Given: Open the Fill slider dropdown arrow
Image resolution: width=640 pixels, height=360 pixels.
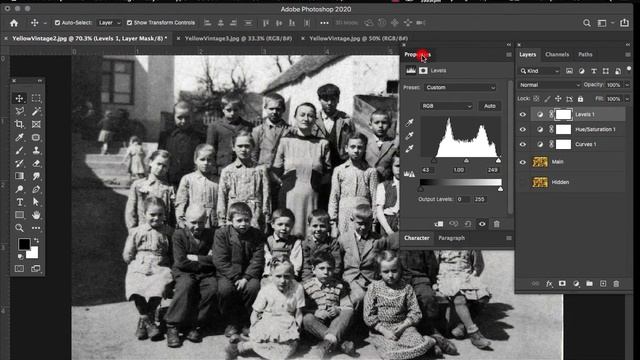Looking at the screenshot, I should click(x=627, y=99).
